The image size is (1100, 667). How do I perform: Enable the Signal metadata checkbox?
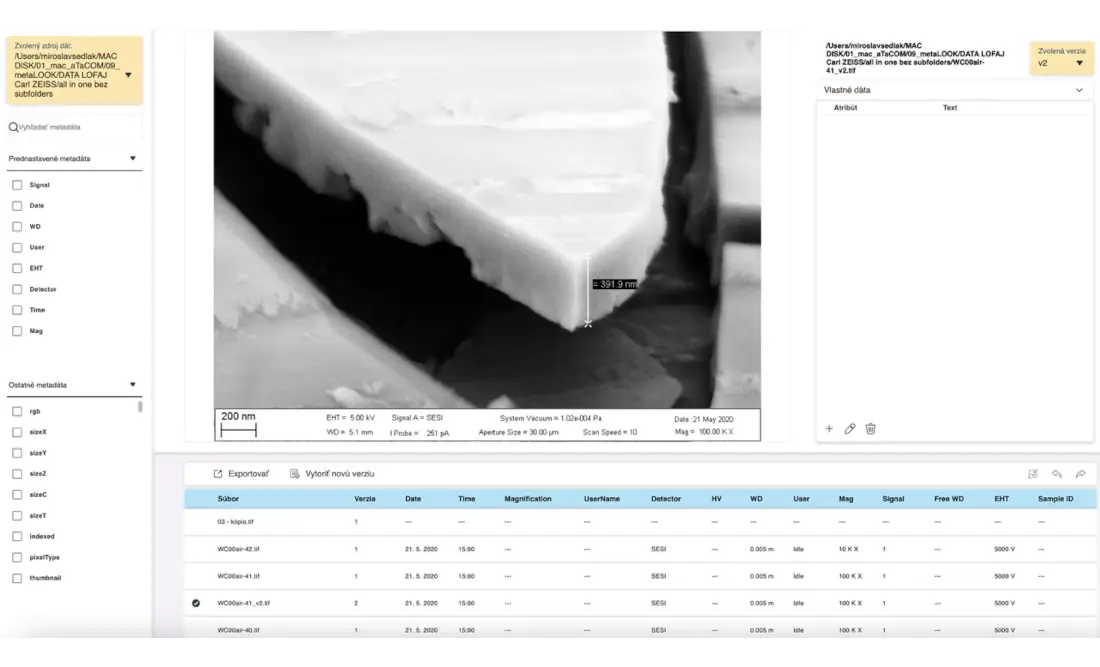tap(17, 185)
